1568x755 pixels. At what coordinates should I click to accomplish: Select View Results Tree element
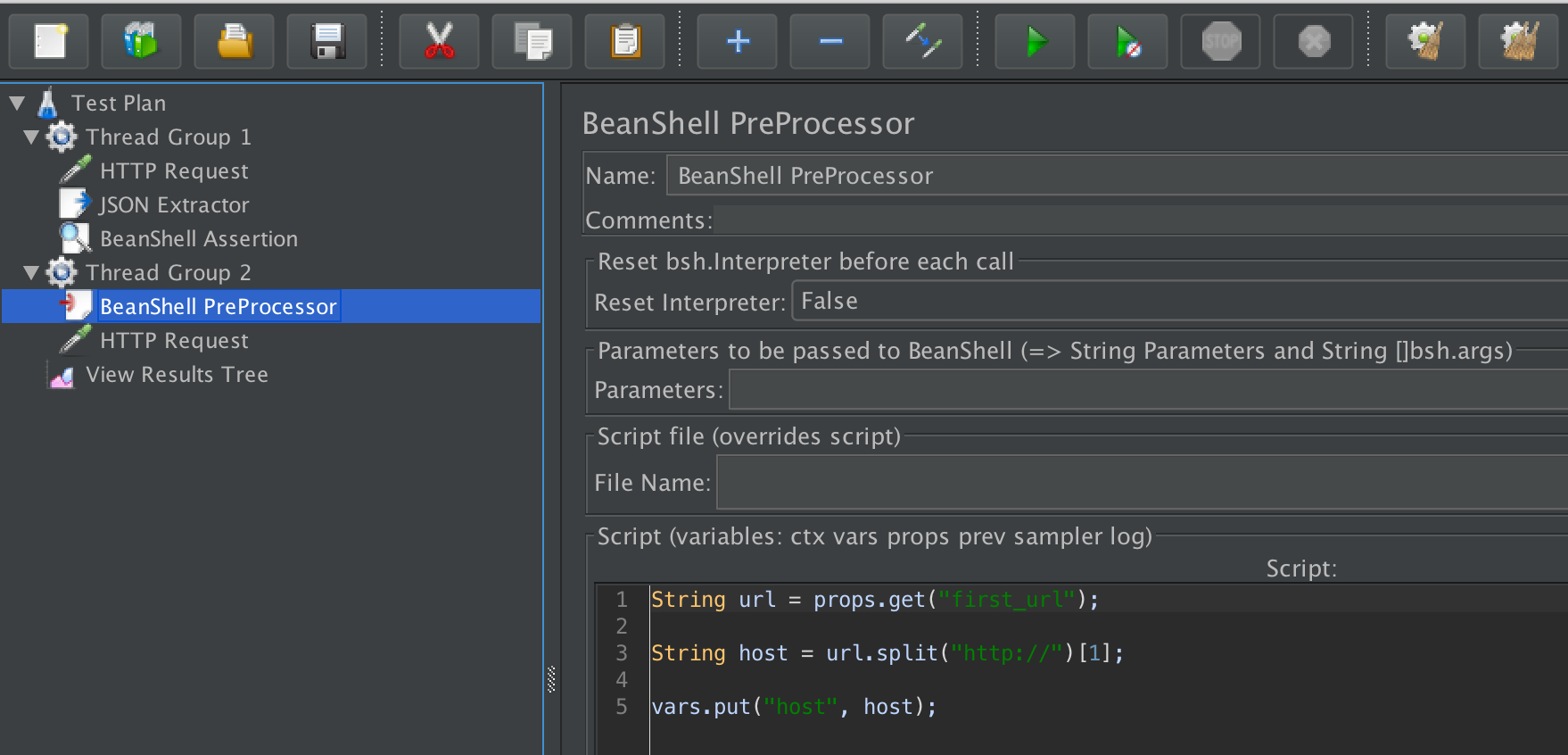click(x=177, y=375)
